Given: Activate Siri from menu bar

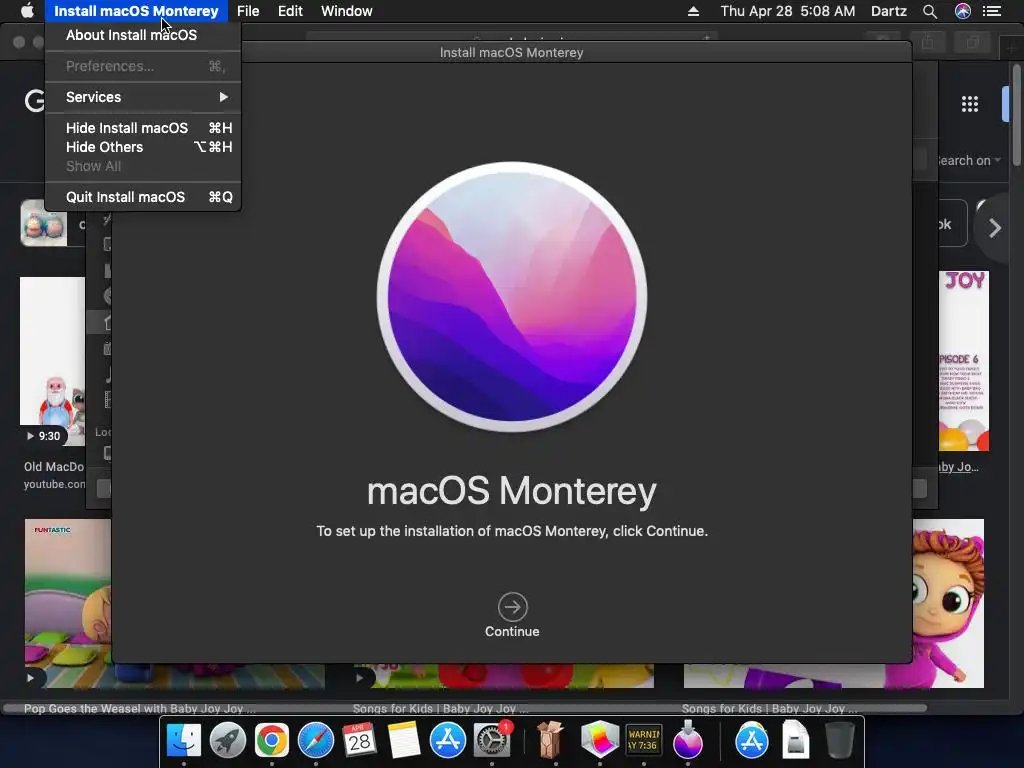Looking at the screenshot, I should pos(963,11).
